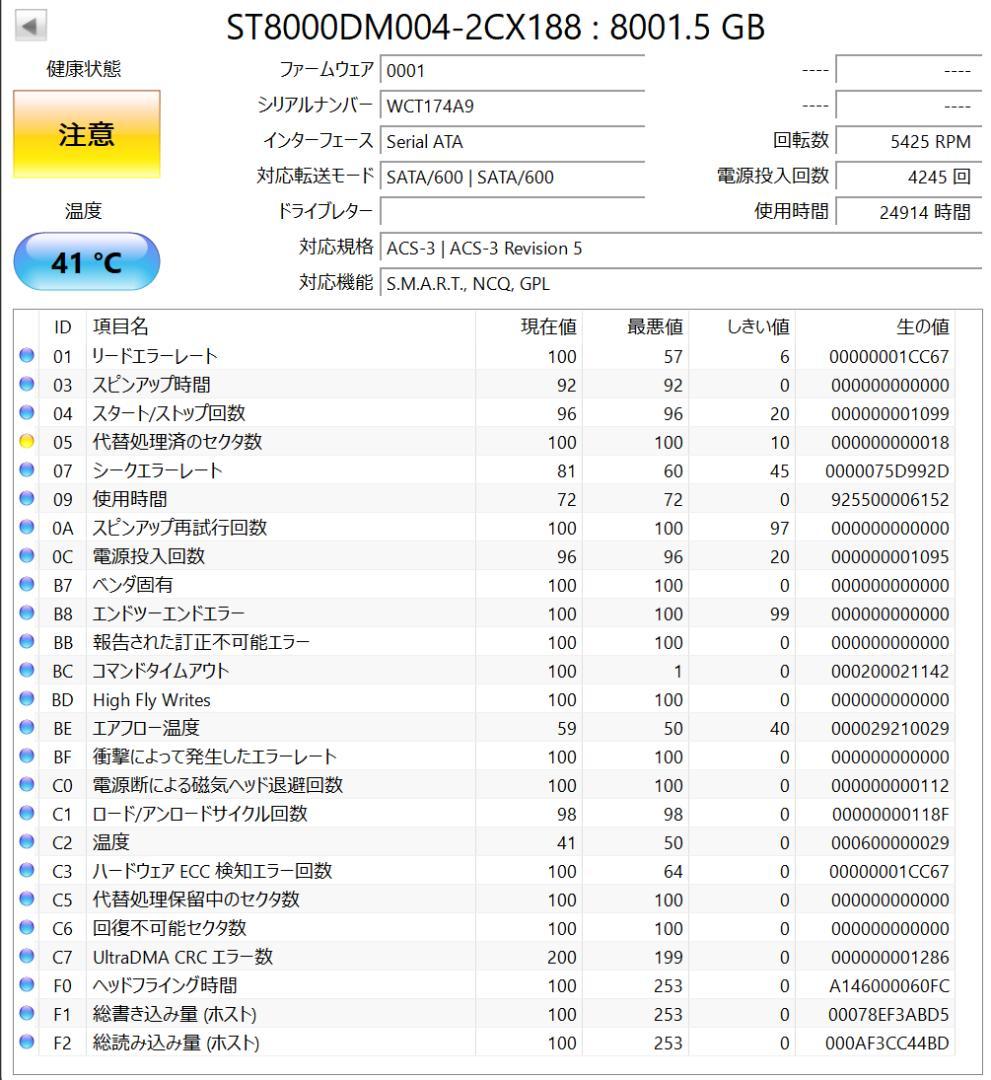
Task: Select the 対応転送モード SATA/600 field
Action: [513, 176]
